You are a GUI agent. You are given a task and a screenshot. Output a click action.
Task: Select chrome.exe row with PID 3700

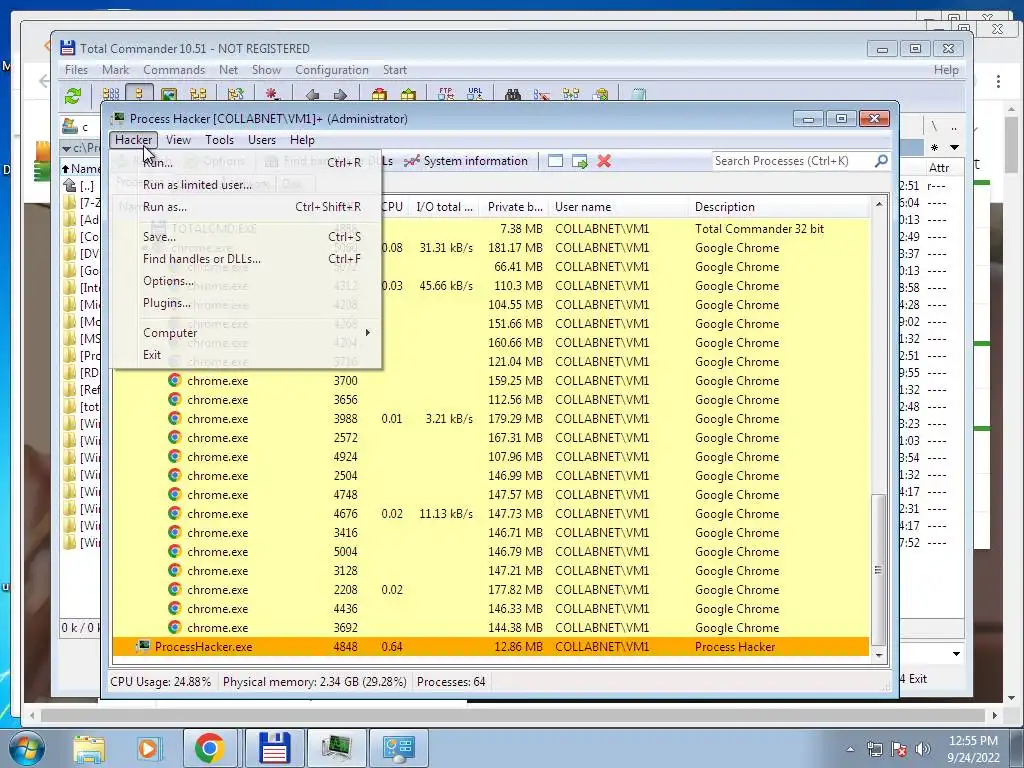(x=491, y=381)
